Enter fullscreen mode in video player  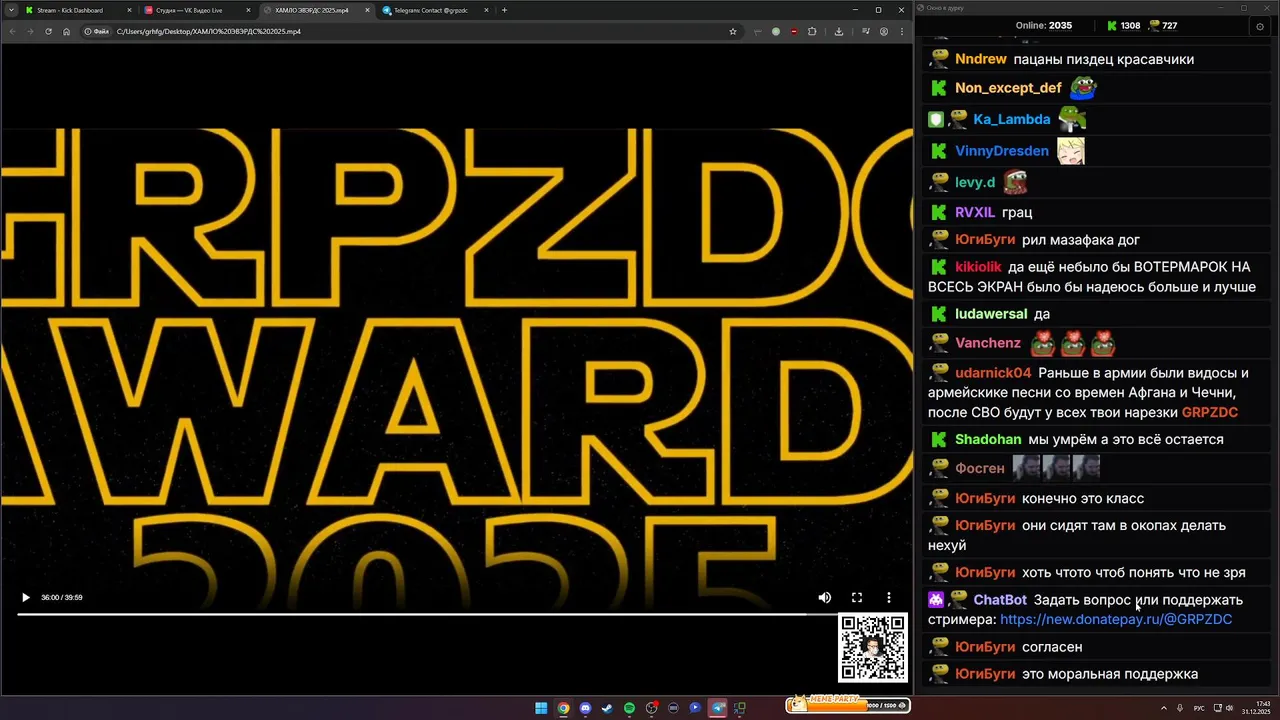(x=857, y=597)
